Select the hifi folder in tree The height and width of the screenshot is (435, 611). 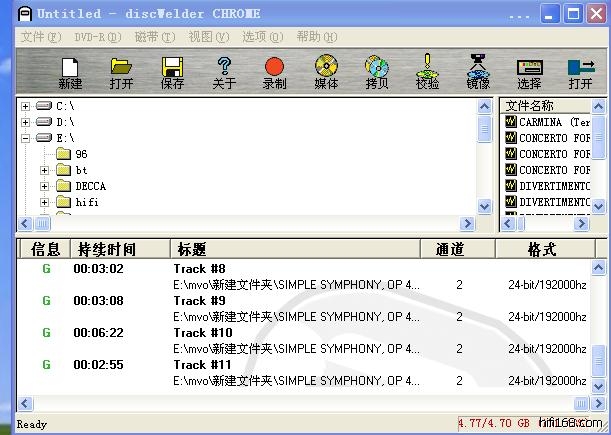click(87, 202)
